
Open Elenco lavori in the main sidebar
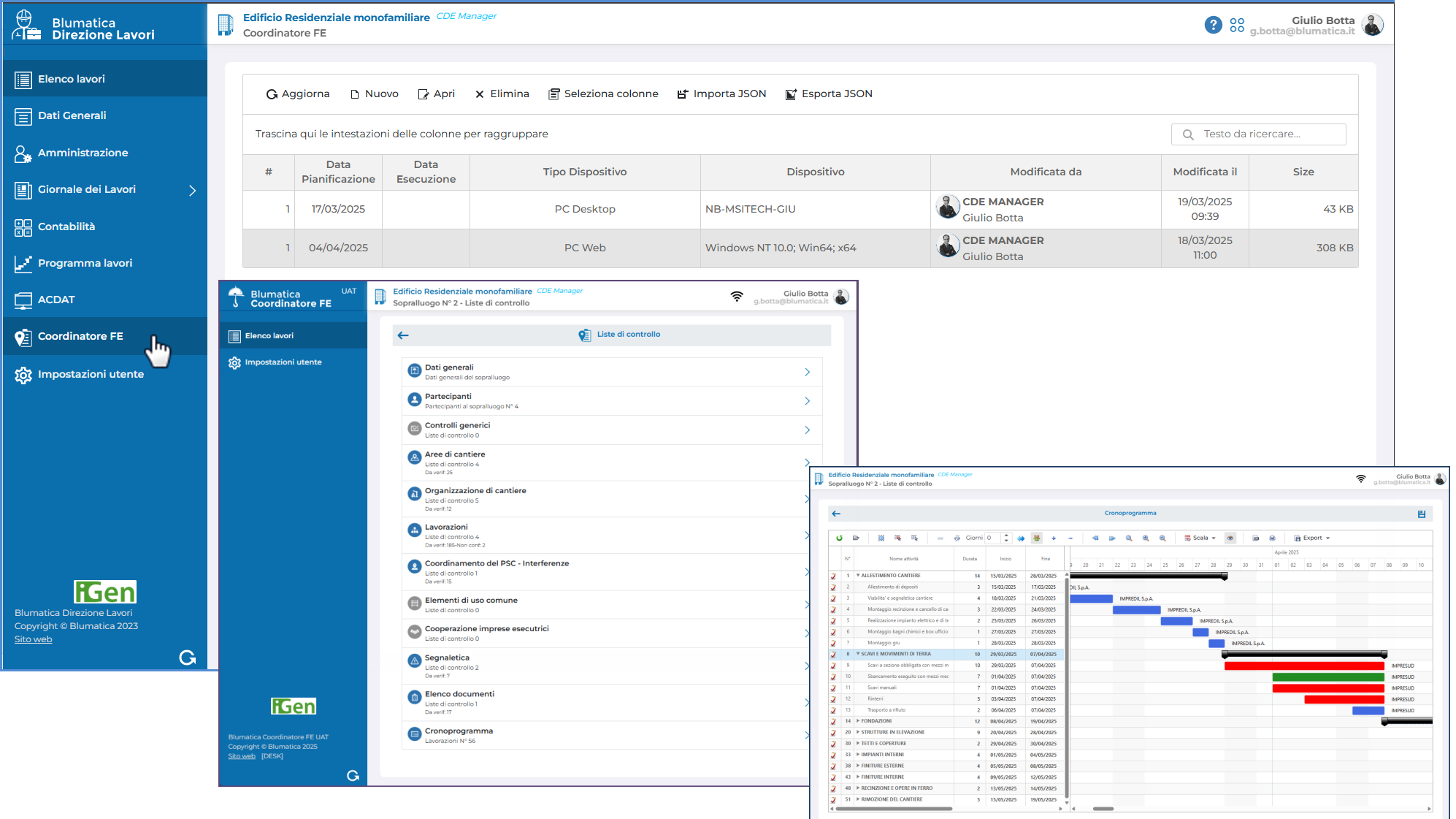(105, 79)
